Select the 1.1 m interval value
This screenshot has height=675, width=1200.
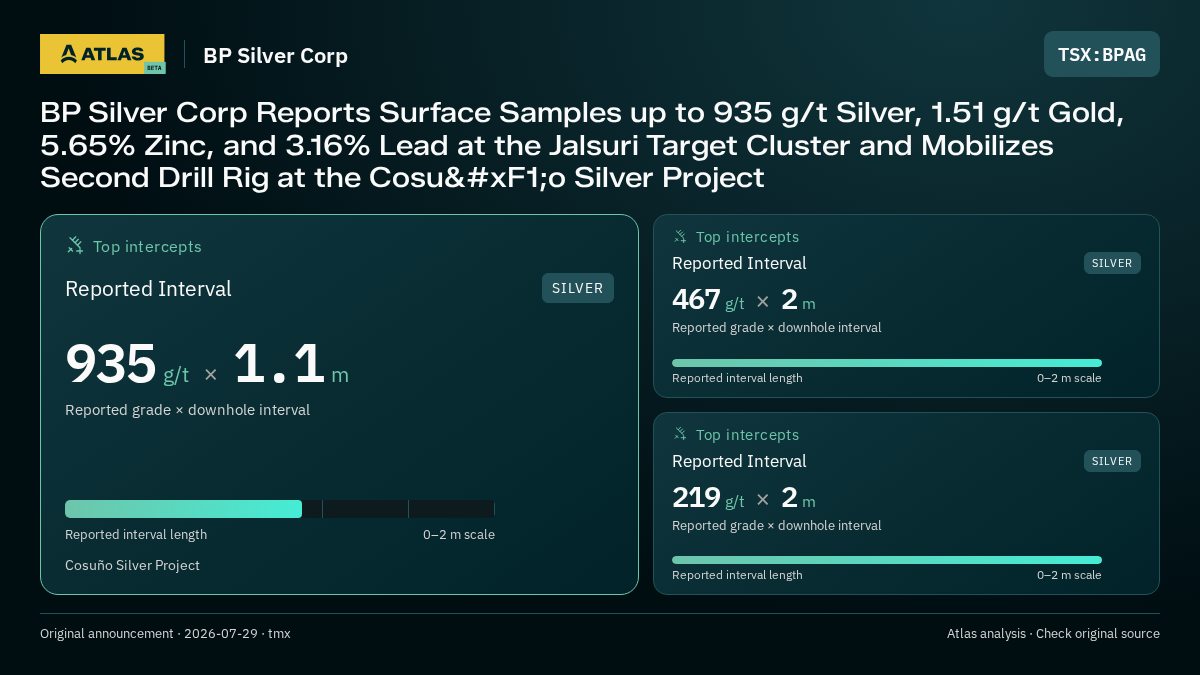(x=291, y=364)
